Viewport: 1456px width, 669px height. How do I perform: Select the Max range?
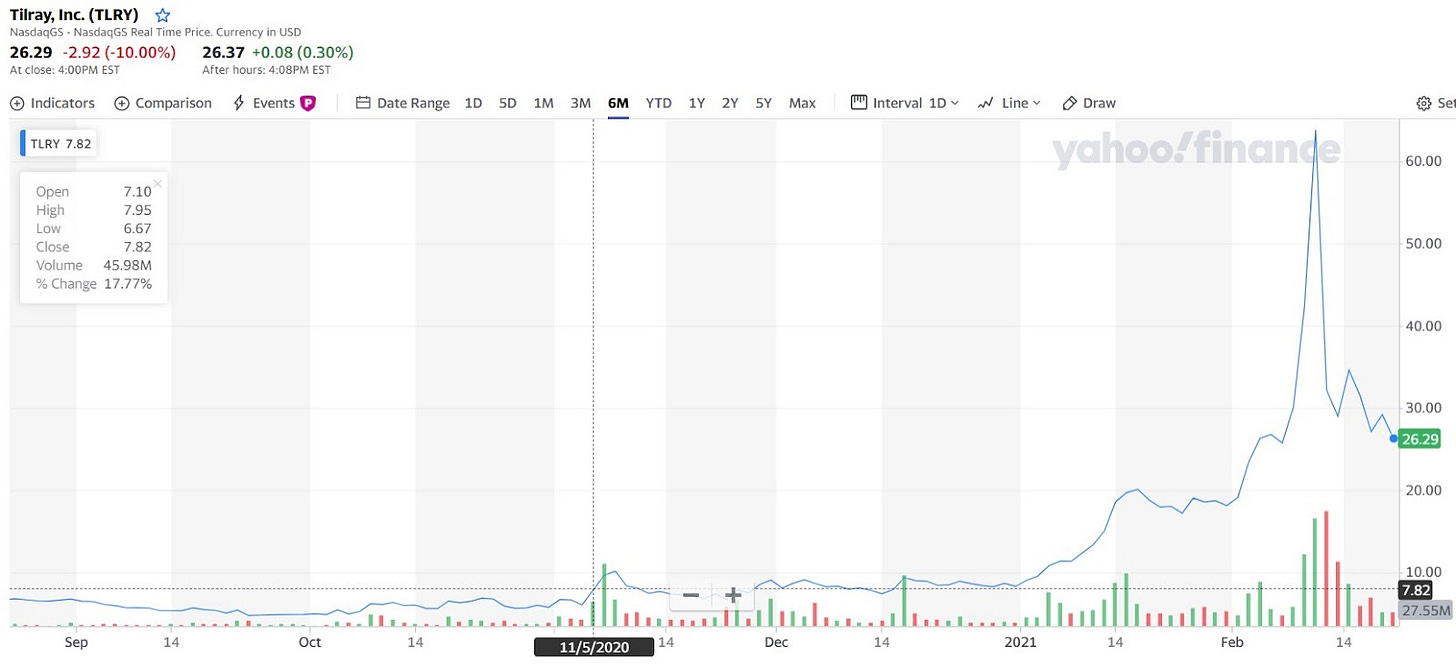coord(802,103)
